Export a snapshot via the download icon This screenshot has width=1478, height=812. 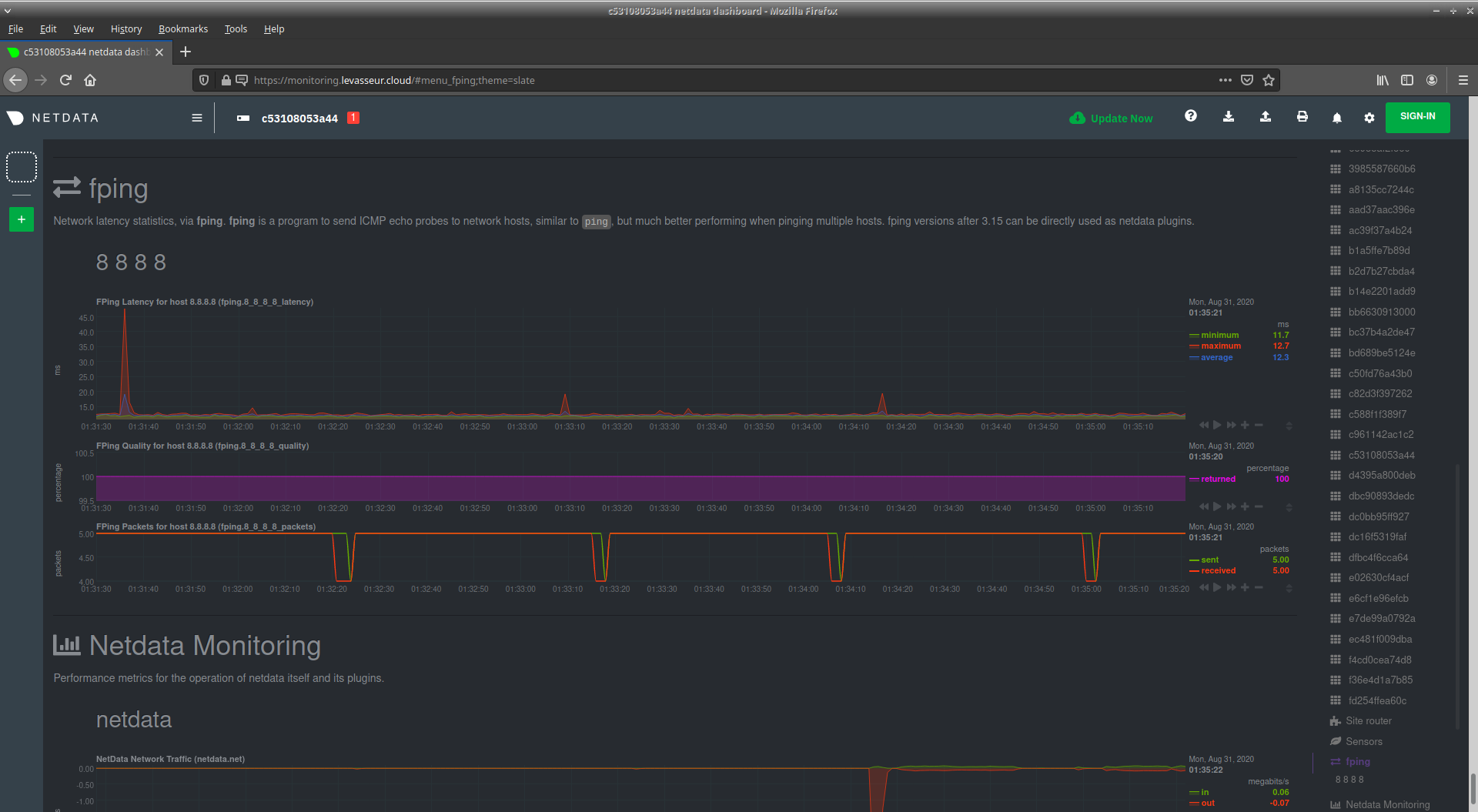1229,117
